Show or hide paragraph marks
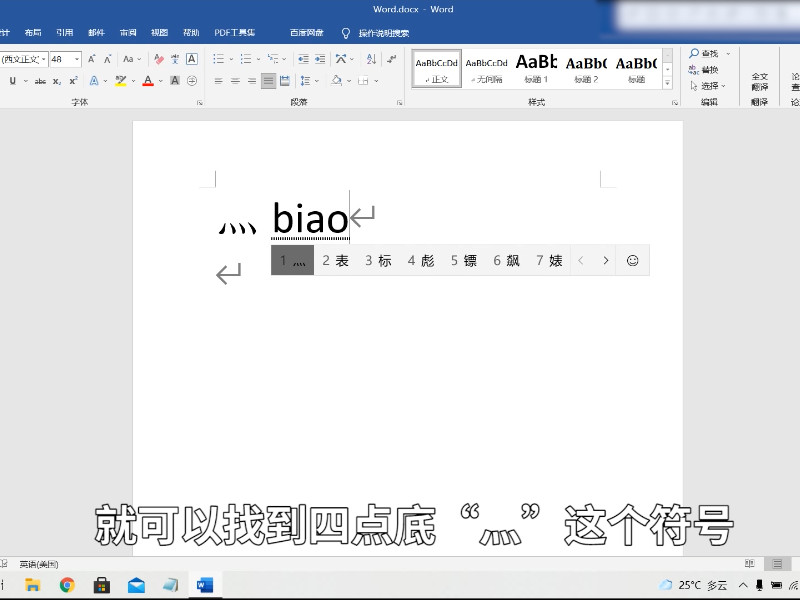The width and height of the screenshot is (800, 600). click(392, 59)
